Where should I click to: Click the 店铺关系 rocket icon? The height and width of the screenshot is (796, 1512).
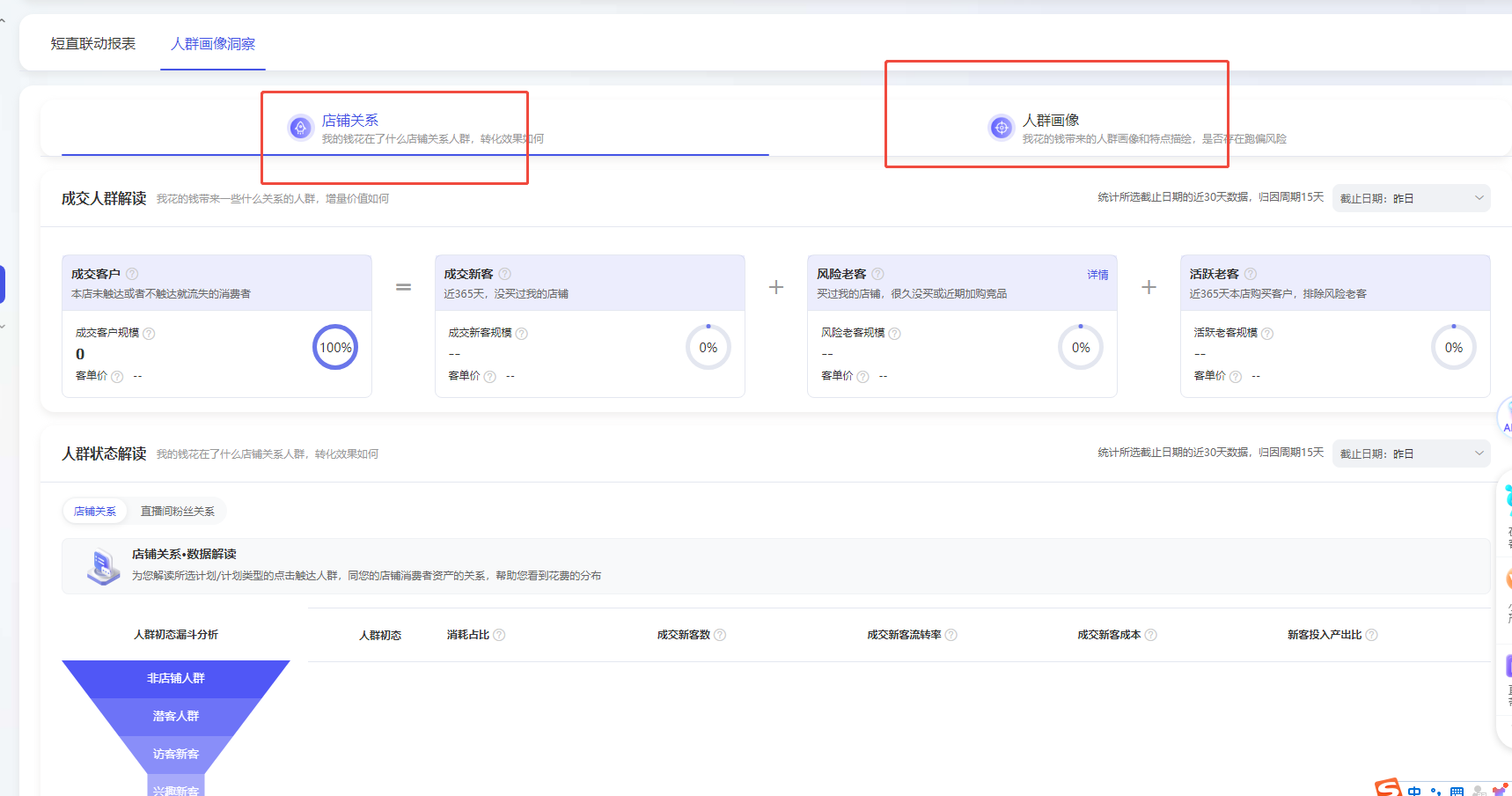[300, 128]
